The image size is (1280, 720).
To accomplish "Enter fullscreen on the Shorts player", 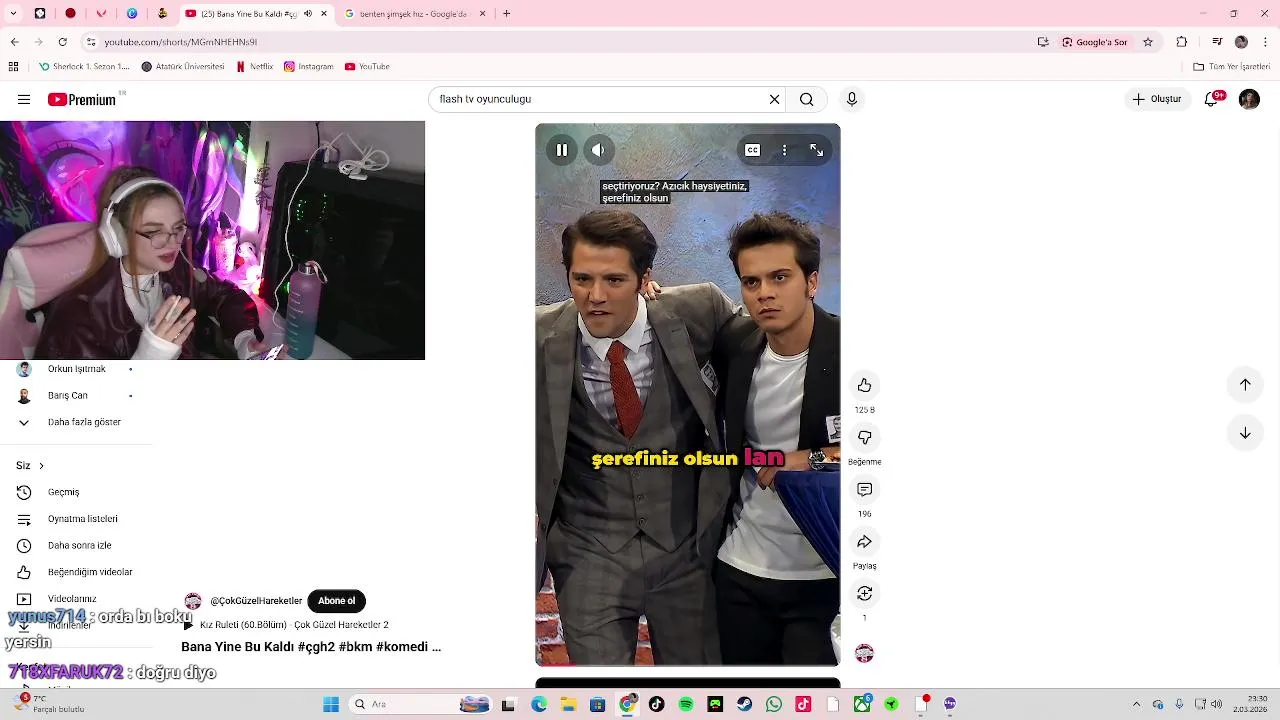I will point(816,150).
